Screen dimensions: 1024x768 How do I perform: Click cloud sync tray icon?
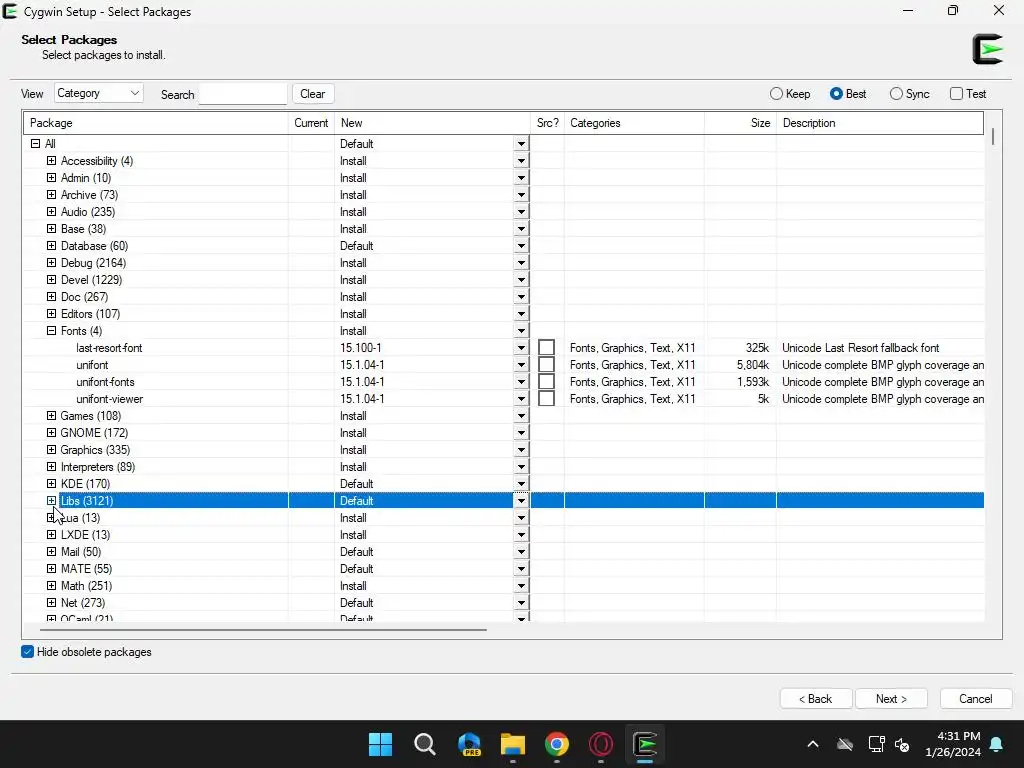[x=845, y=744]
